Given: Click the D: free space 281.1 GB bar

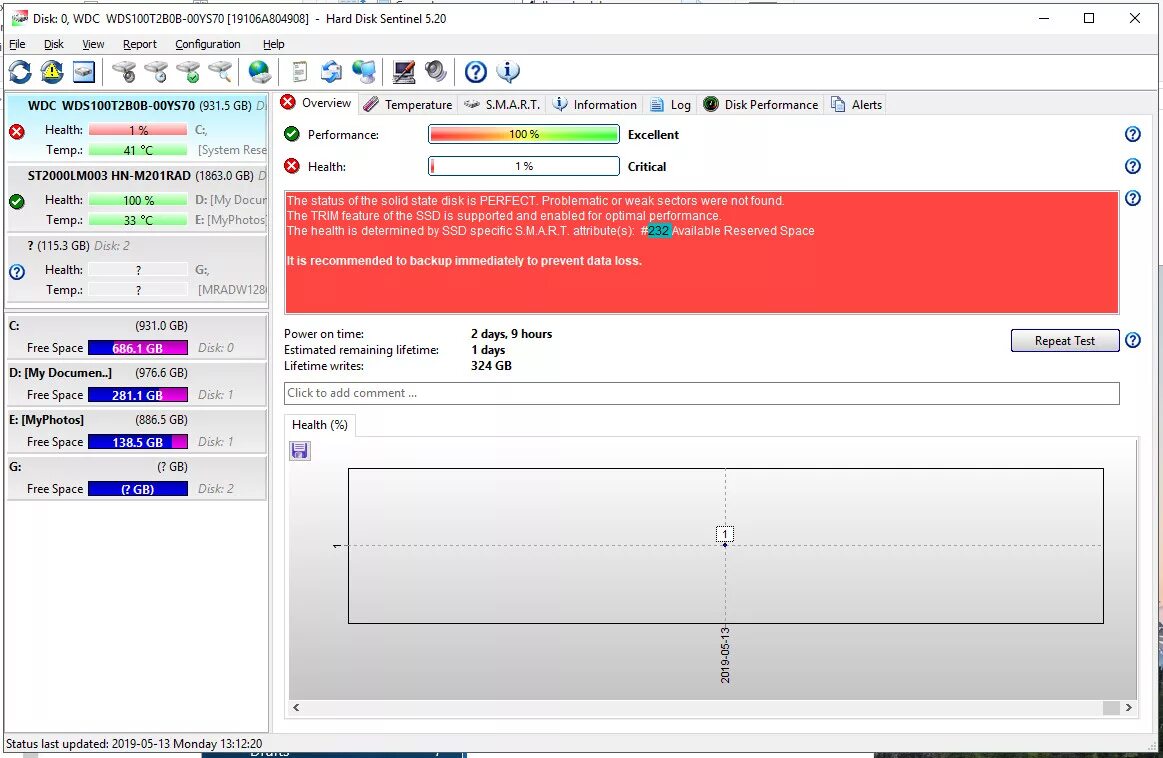Looking at the screenshot, I should 138,395.
